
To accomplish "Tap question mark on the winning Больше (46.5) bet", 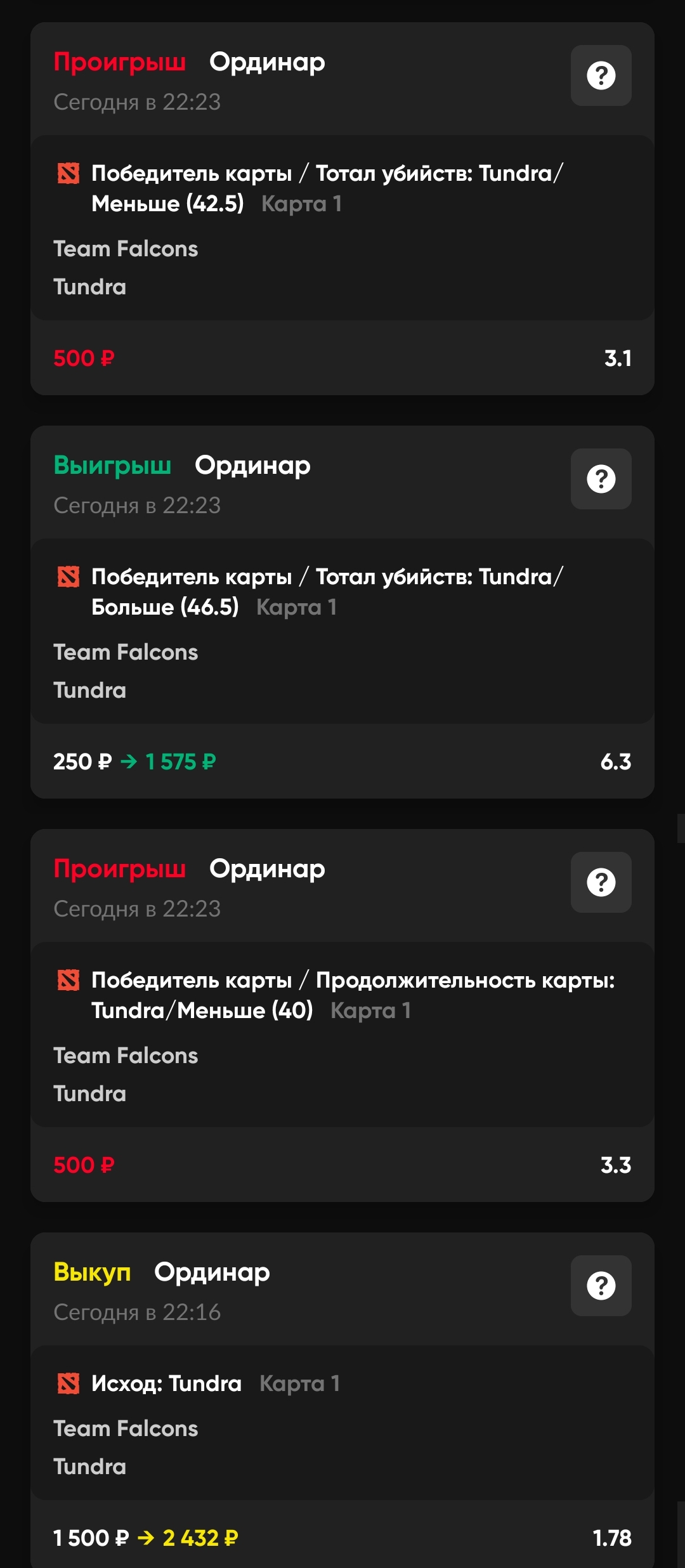I will (x=601, y=479).
